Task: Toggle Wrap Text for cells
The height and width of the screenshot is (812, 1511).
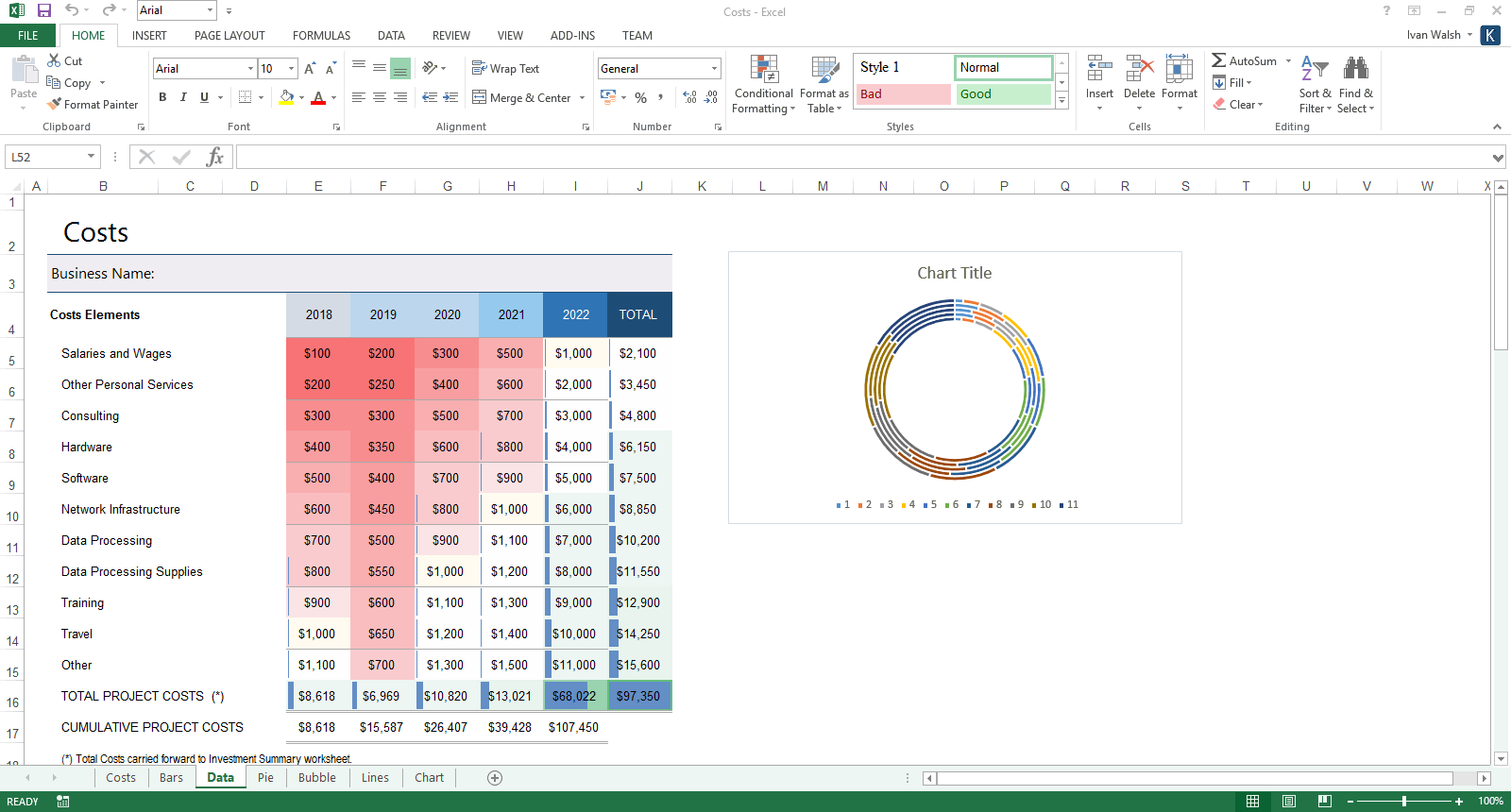Action: click(505, 69)
